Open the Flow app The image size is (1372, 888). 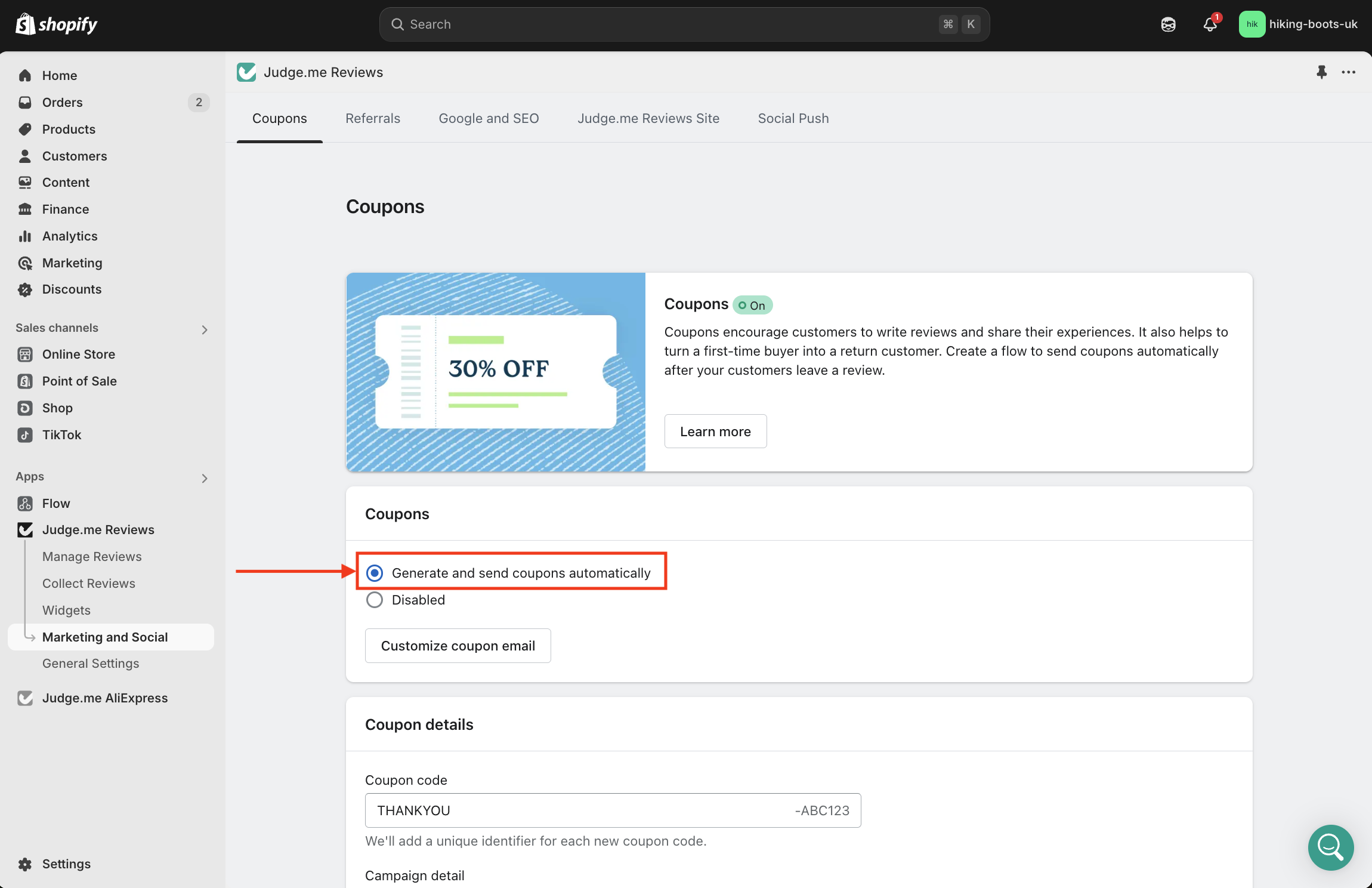click(x=56, y=503)
